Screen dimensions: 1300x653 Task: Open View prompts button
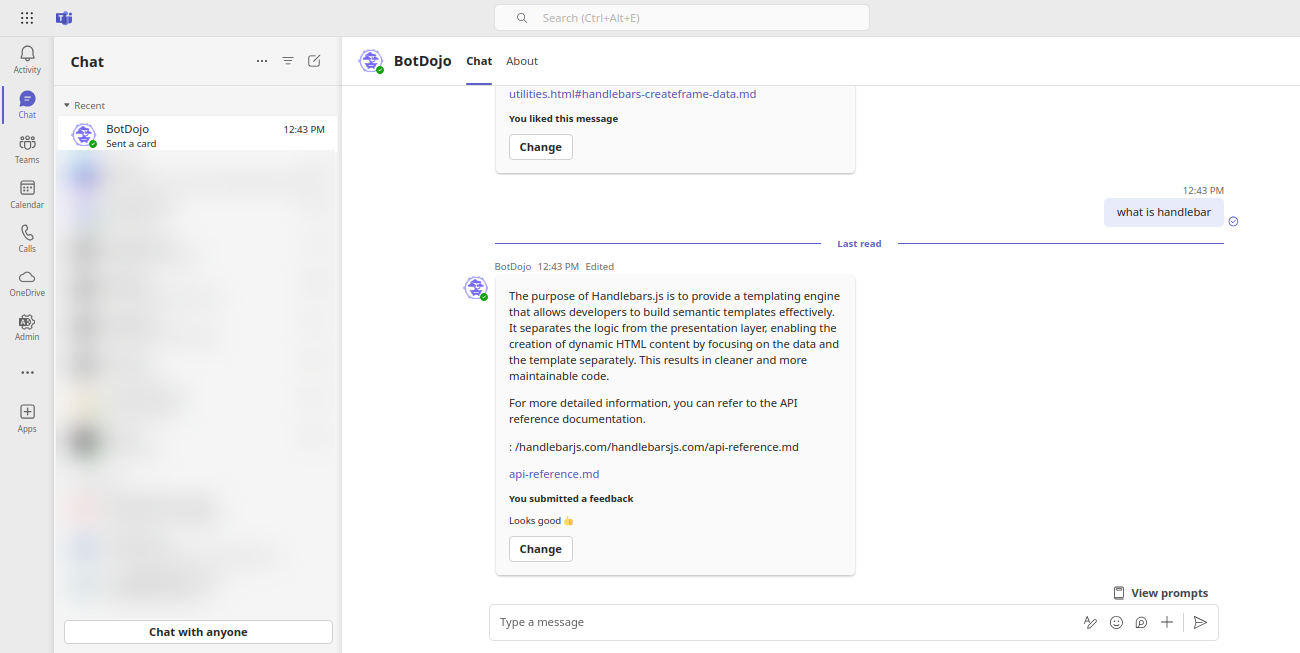[x=1160, y=593]
